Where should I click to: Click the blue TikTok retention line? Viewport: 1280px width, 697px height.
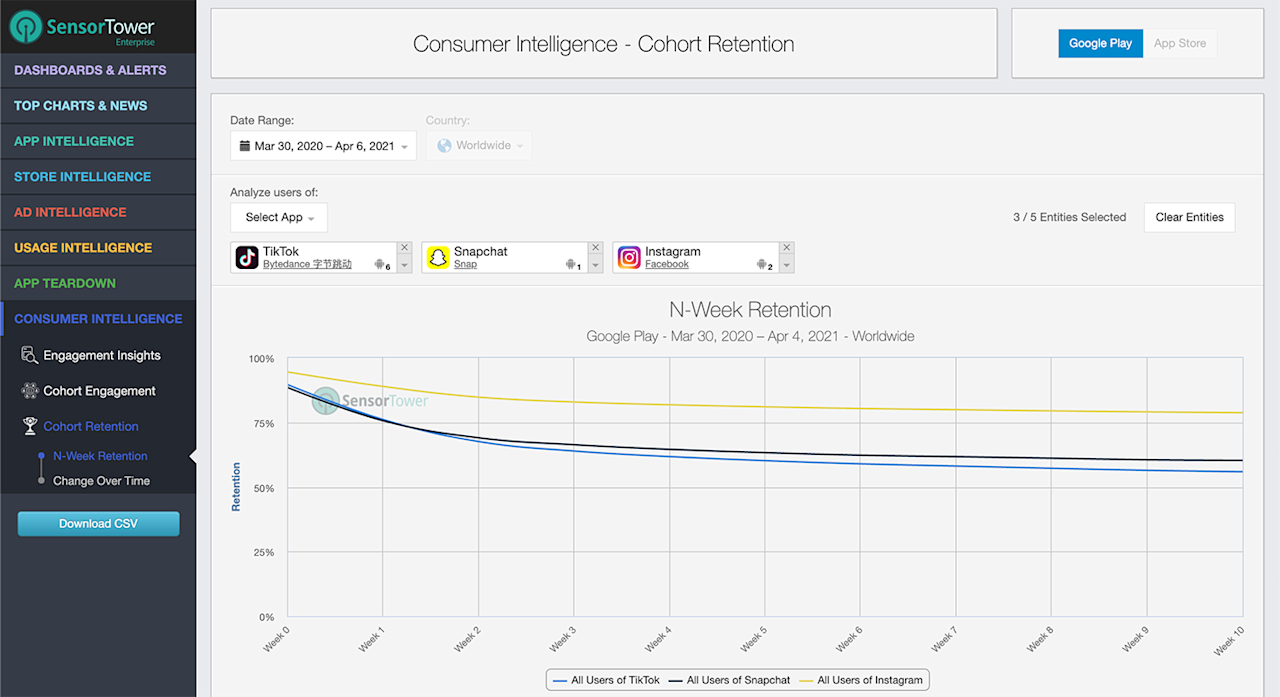765,460
